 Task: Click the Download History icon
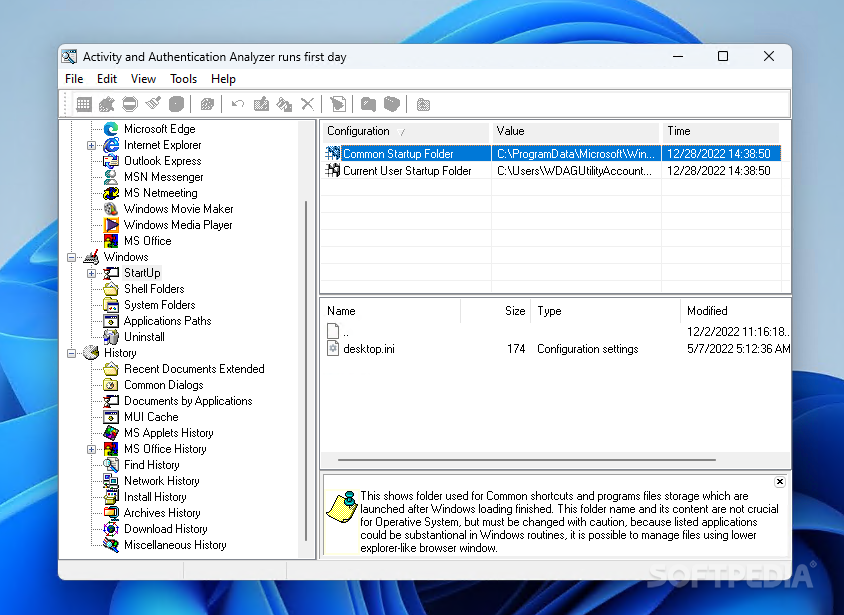pyautogui.click(x=111, y=529)
